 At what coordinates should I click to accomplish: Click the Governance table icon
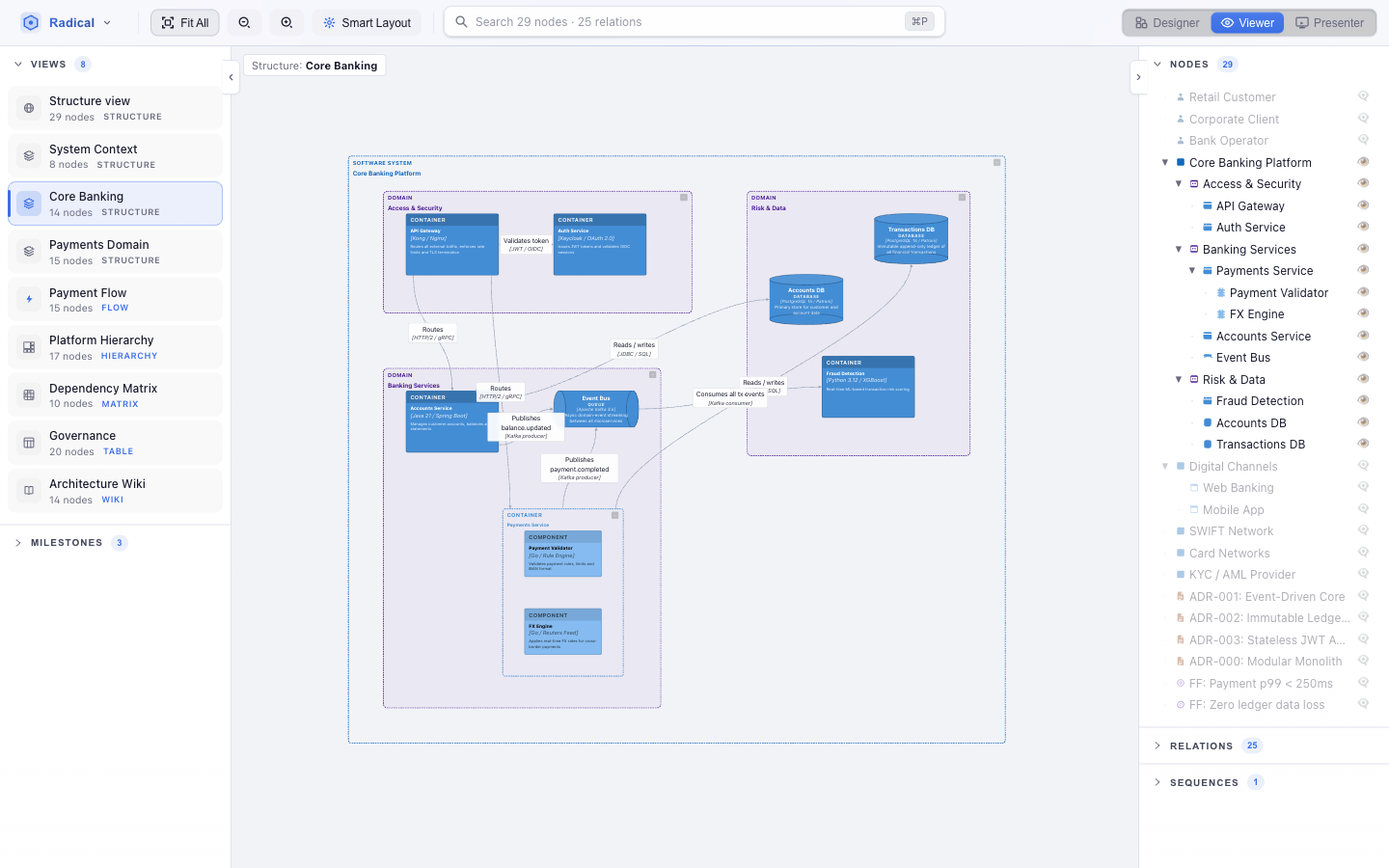[x=29, y=443]
